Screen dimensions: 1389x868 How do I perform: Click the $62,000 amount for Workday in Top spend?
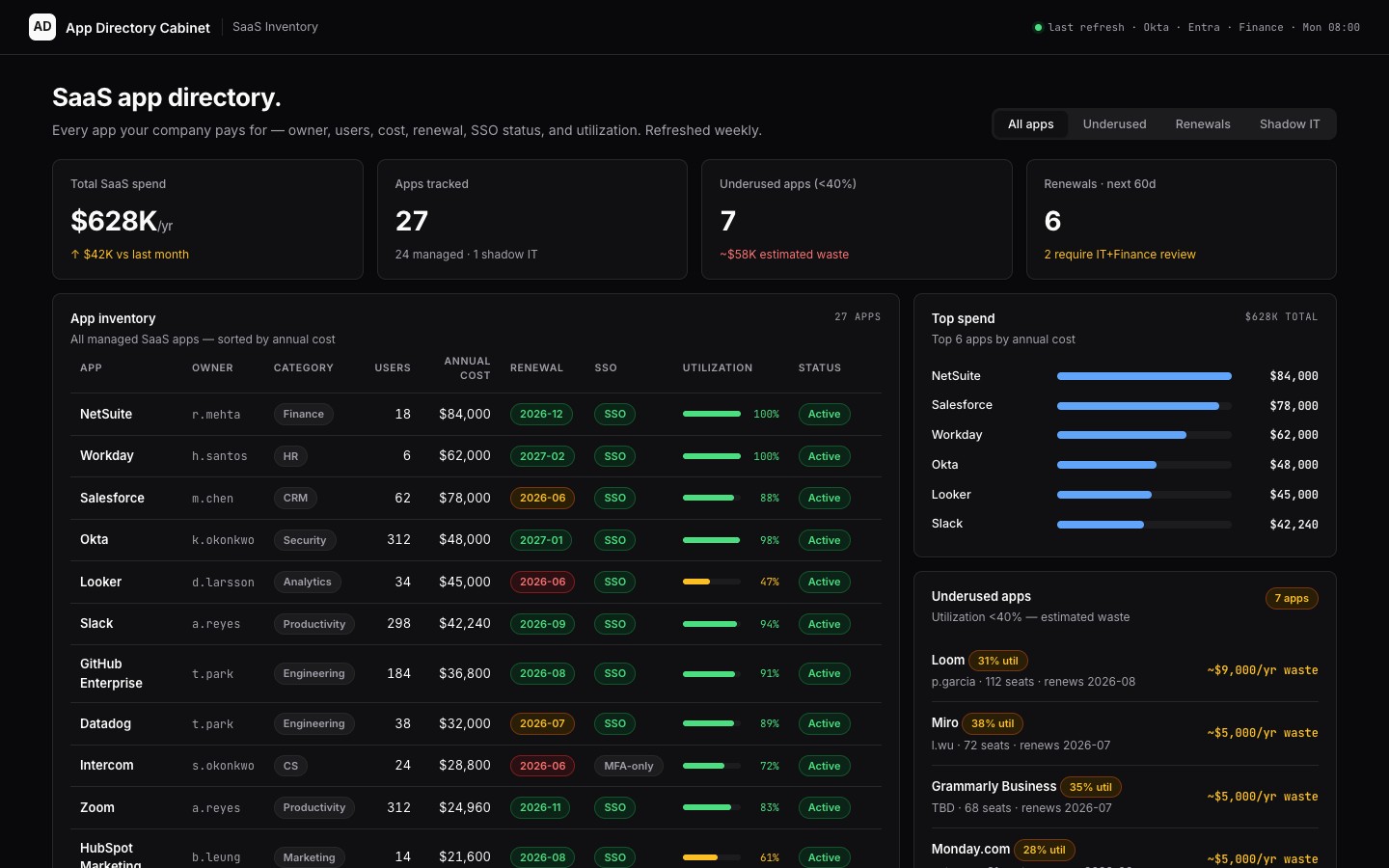(x=1294, y=435)
